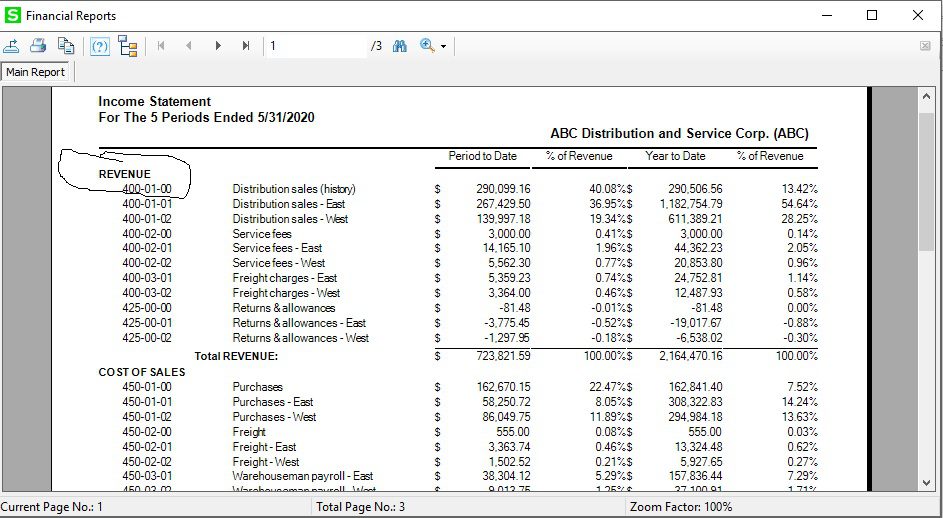Image resolution: width=943 pixels, height=518 pixels.
Task: Click the Copy icon in toolbar
Action: (66, 46)
